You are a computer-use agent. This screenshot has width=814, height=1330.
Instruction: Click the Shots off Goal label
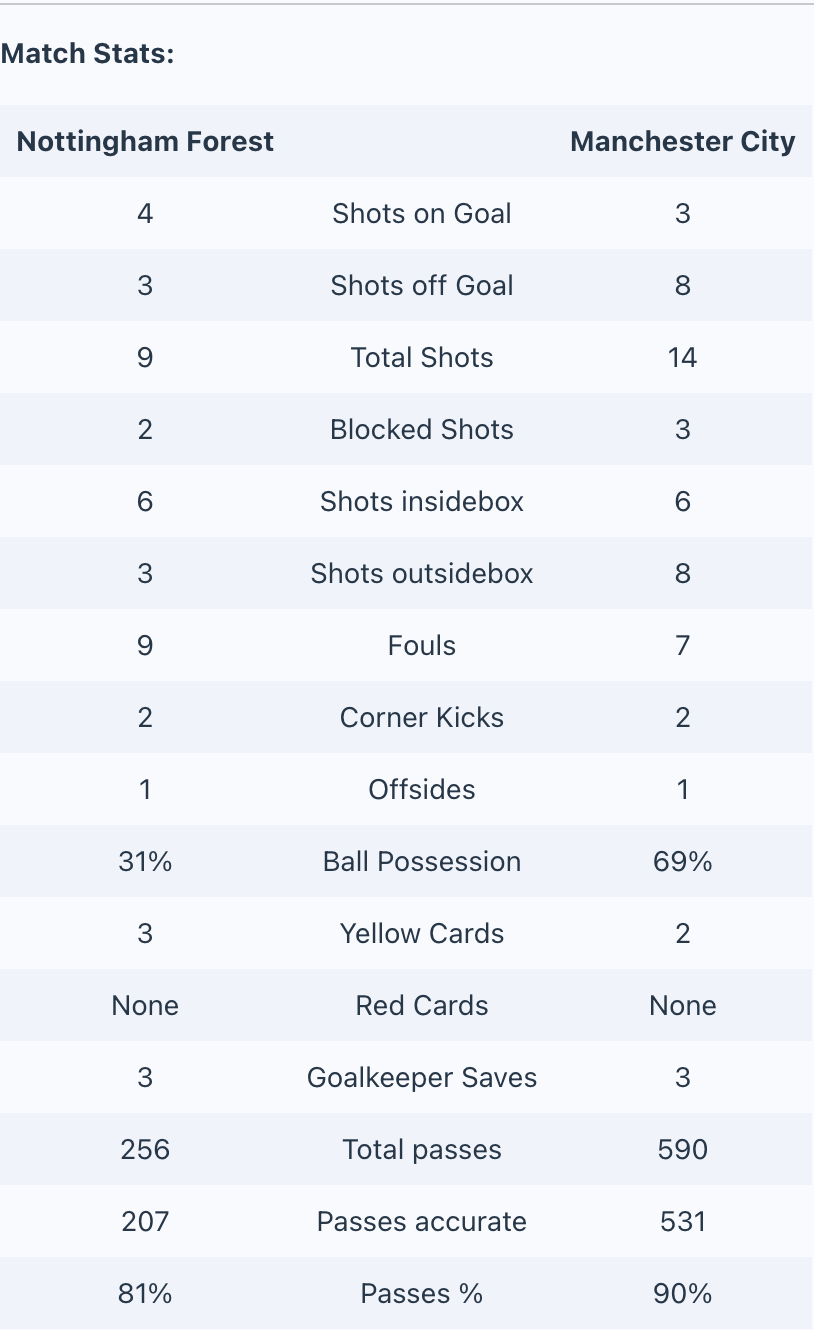[x=422, y=285]
